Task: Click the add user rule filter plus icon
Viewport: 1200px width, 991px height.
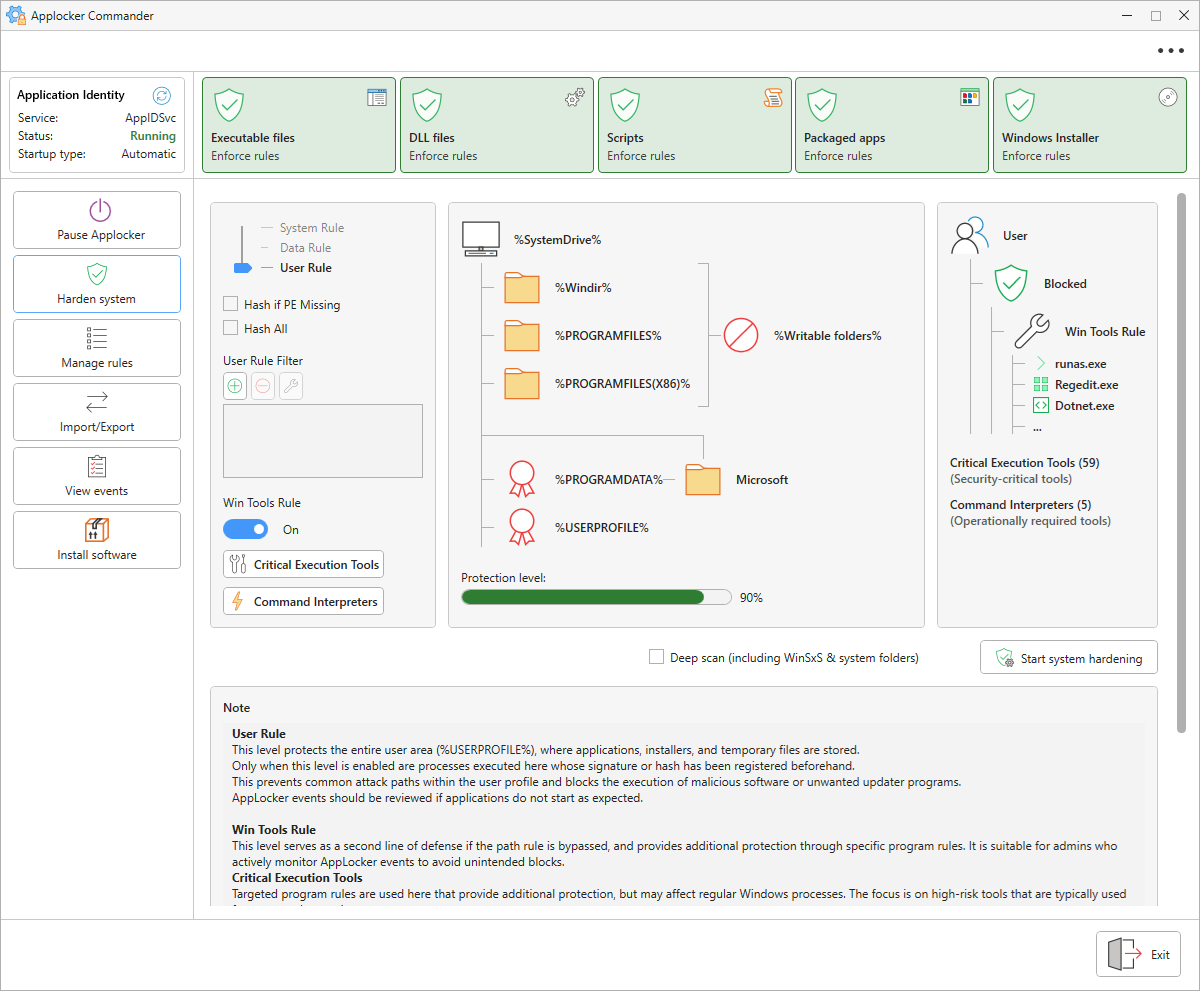Action: [235, 387]
